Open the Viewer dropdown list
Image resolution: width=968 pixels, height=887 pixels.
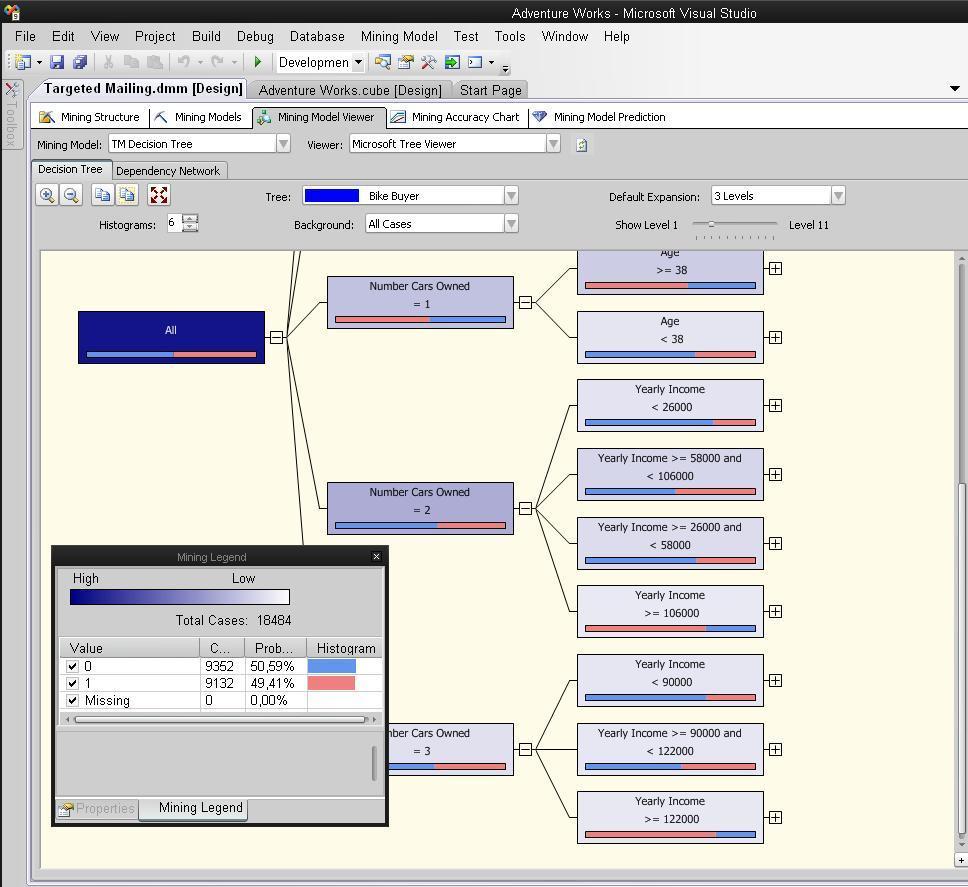554,144
